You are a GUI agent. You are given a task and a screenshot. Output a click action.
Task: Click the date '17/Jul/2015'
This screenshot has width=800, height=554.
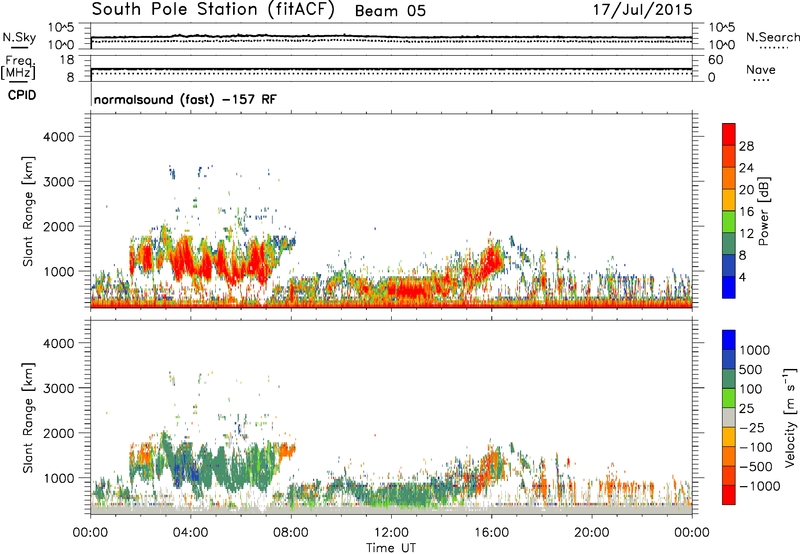[642, 10]
